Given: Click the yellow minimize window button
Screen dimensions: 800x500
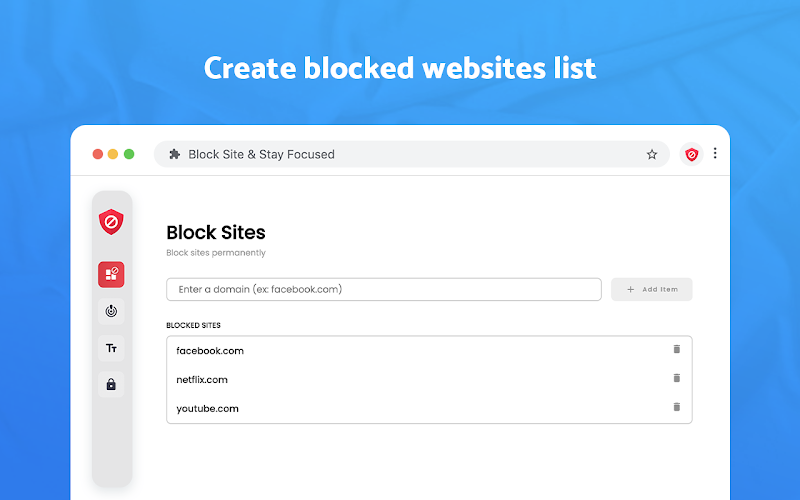Looking at the screenshot, I should click(113, 154).
